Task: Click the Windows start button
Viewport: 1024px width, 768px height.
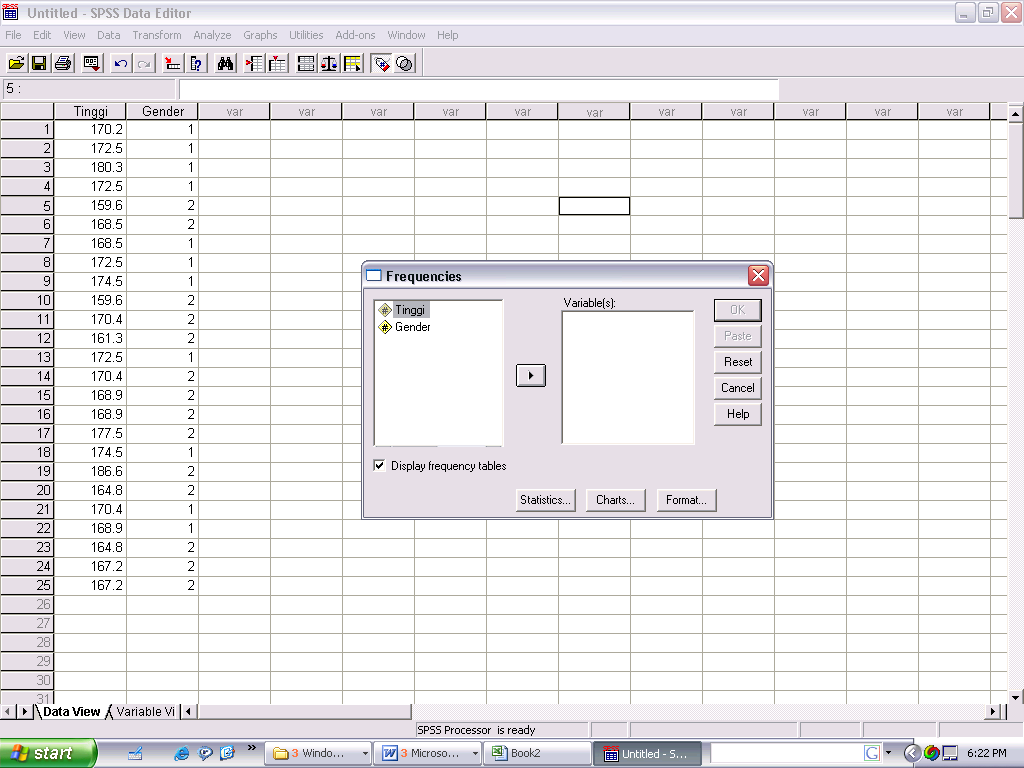Action: pyautogui.click(x=48, y=753)
